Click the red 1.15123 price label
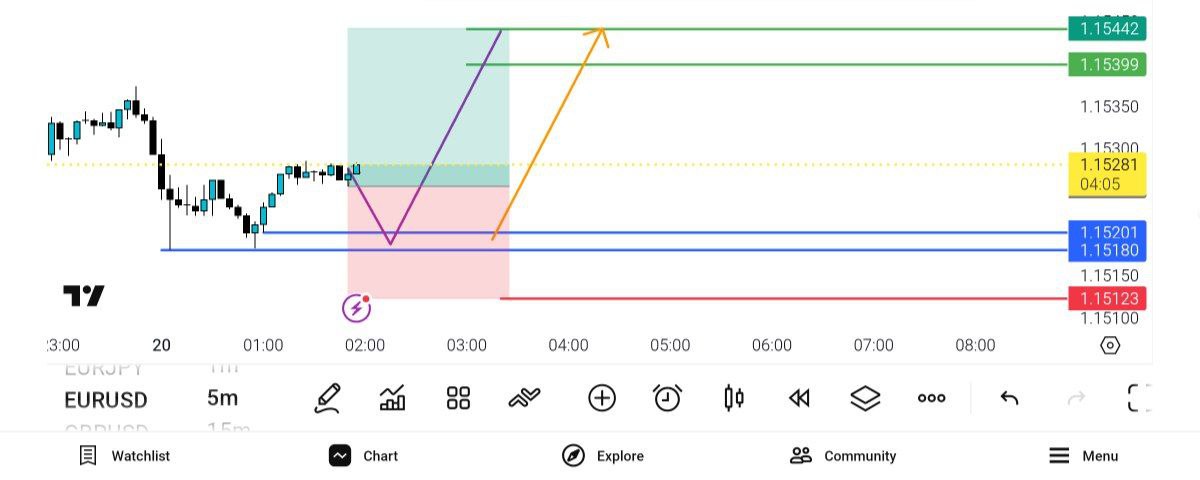1200x480 pixels. [x=1107, y=298]
